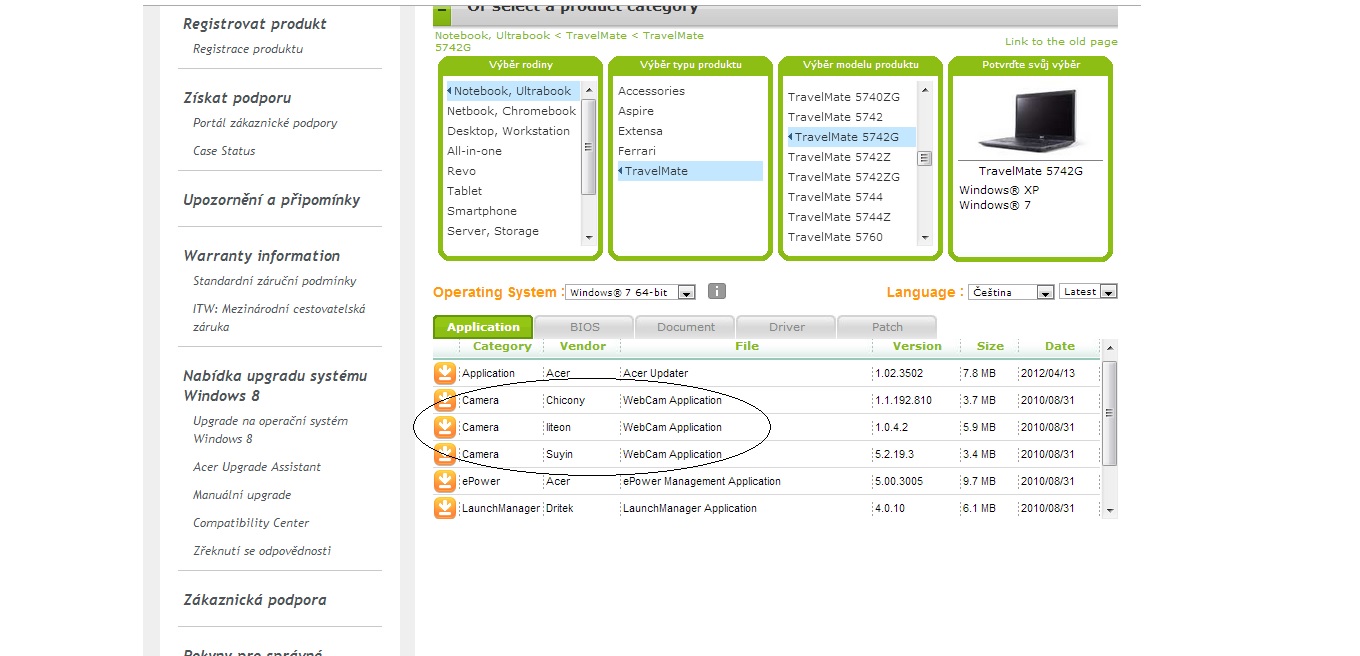Select Revo family
The width and height of the screenshot is (1360, 656).
(461, 171)
